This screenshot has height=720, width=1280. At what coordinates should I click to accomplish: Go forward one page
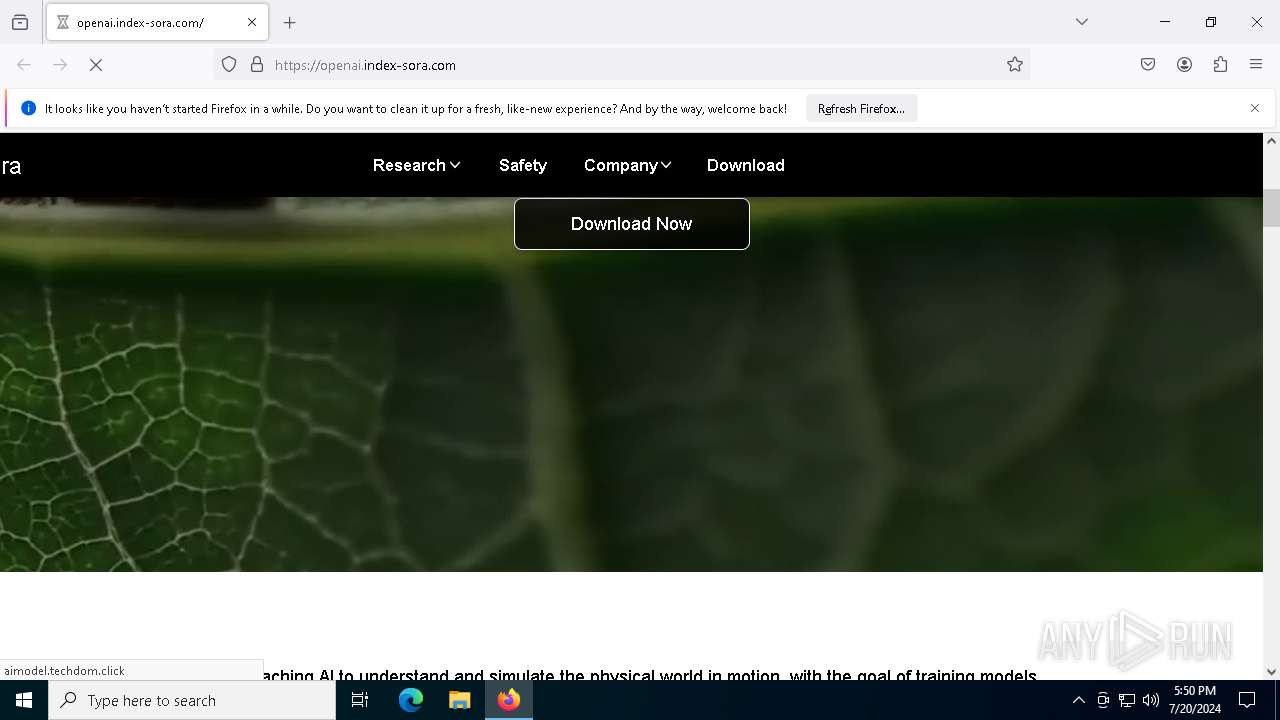point(60,65)
